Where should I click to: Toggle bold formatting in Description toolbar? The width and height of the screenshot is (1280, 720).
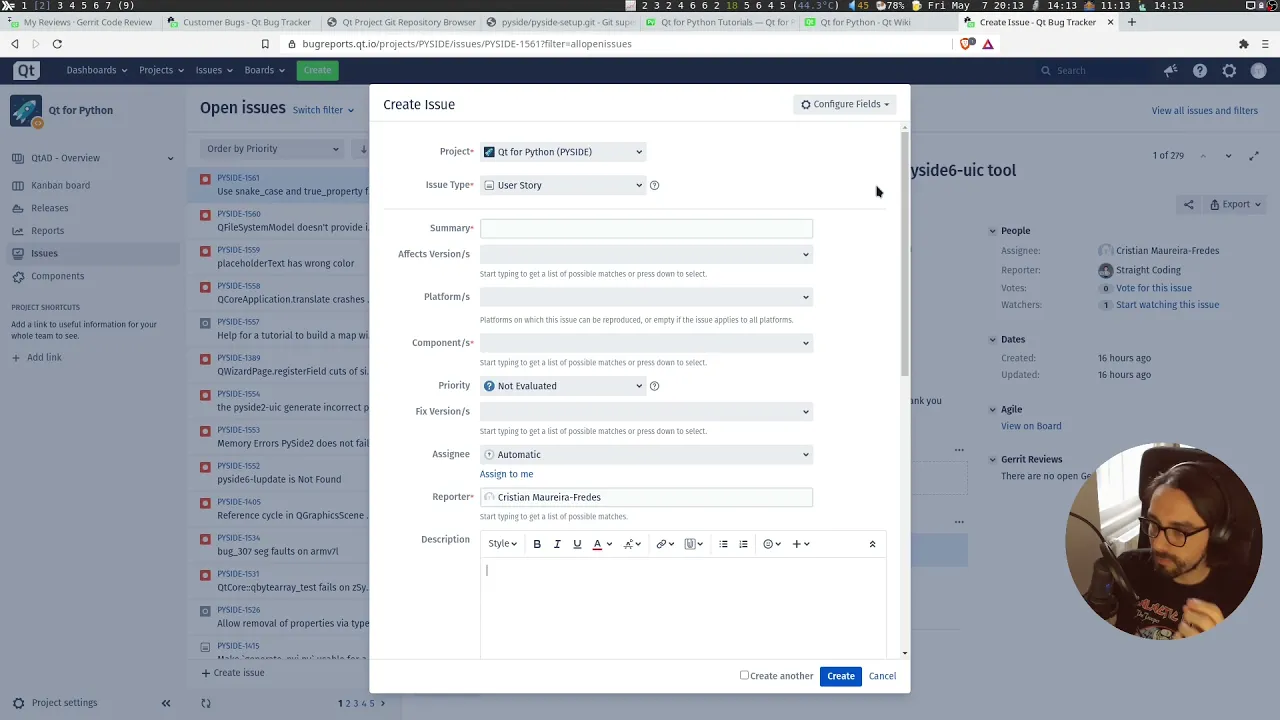537,544
